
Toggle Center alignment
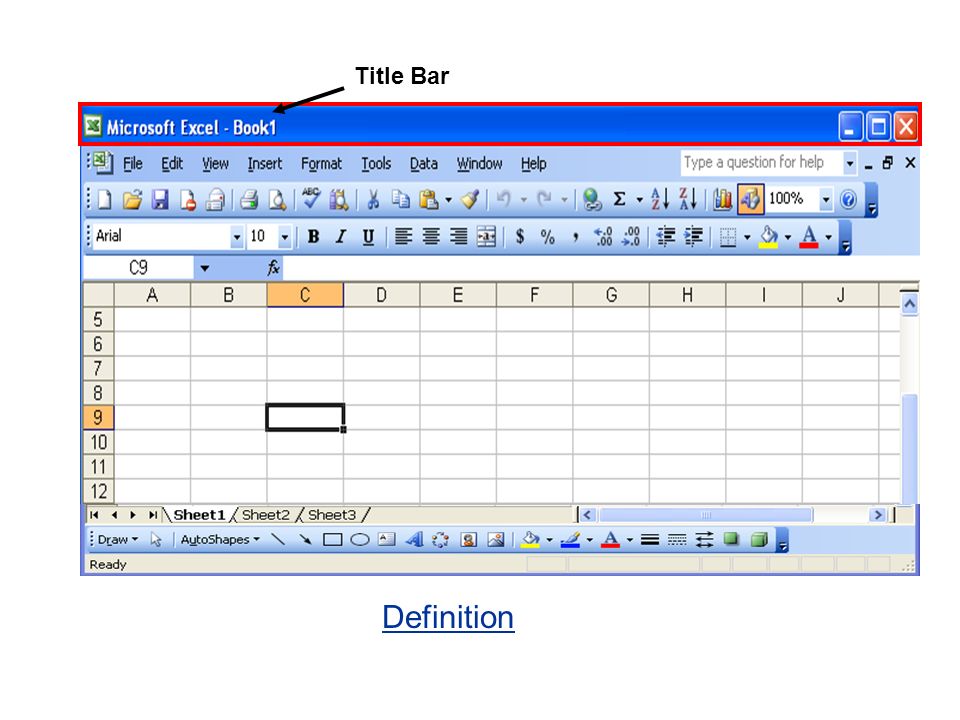click(431, 236)
